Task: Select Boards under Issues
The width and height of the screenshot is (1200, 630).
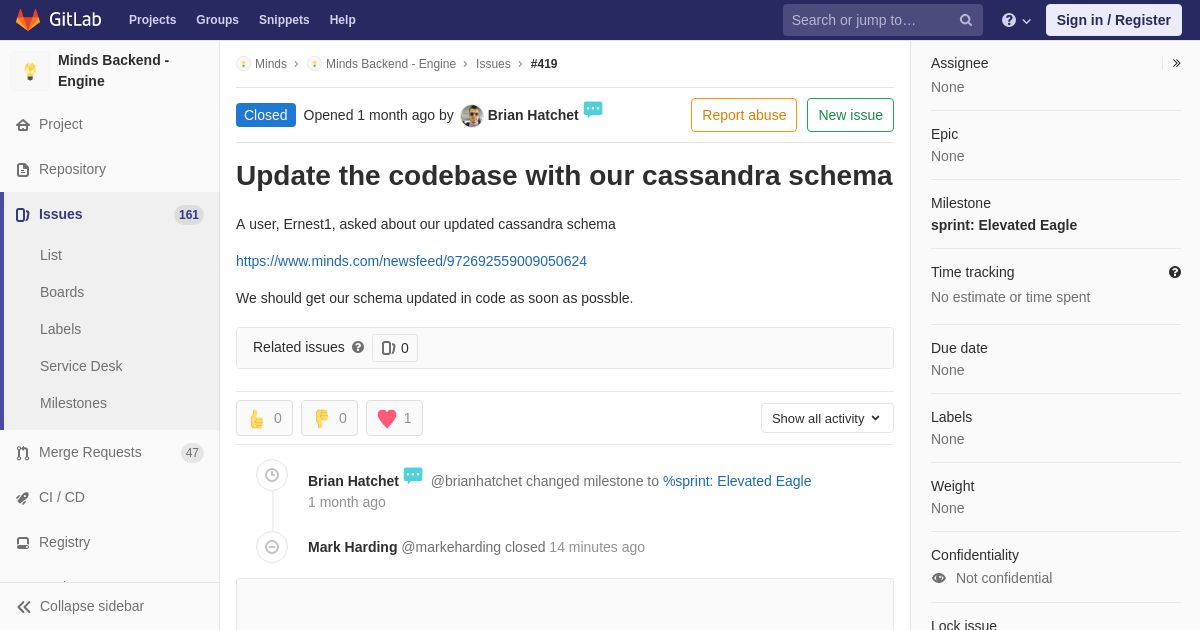Action: pos(62,292)
